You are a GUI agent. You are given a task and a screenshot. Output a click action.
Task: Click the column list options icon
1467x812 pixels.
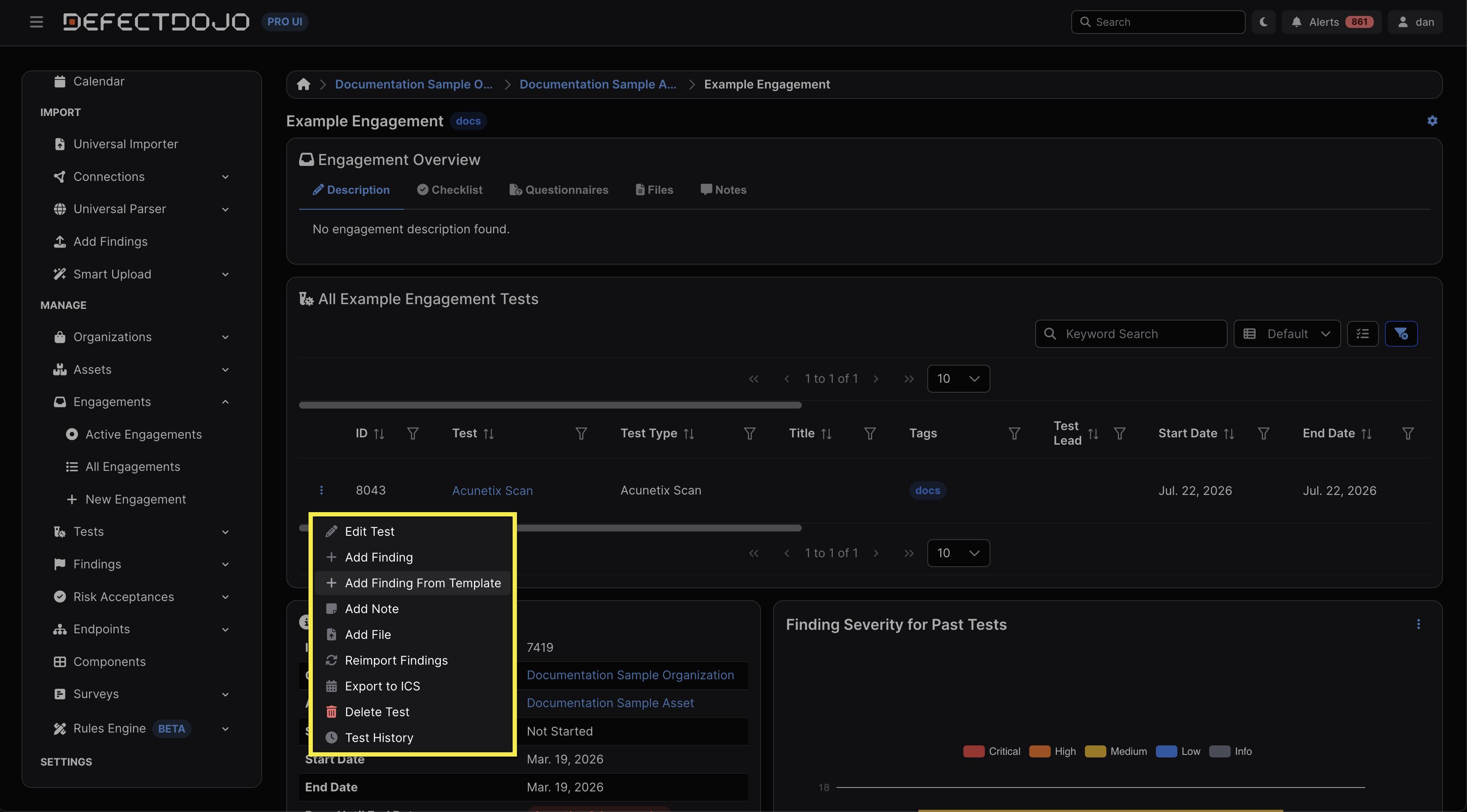pyautogui.click(x=1363, y=334)
